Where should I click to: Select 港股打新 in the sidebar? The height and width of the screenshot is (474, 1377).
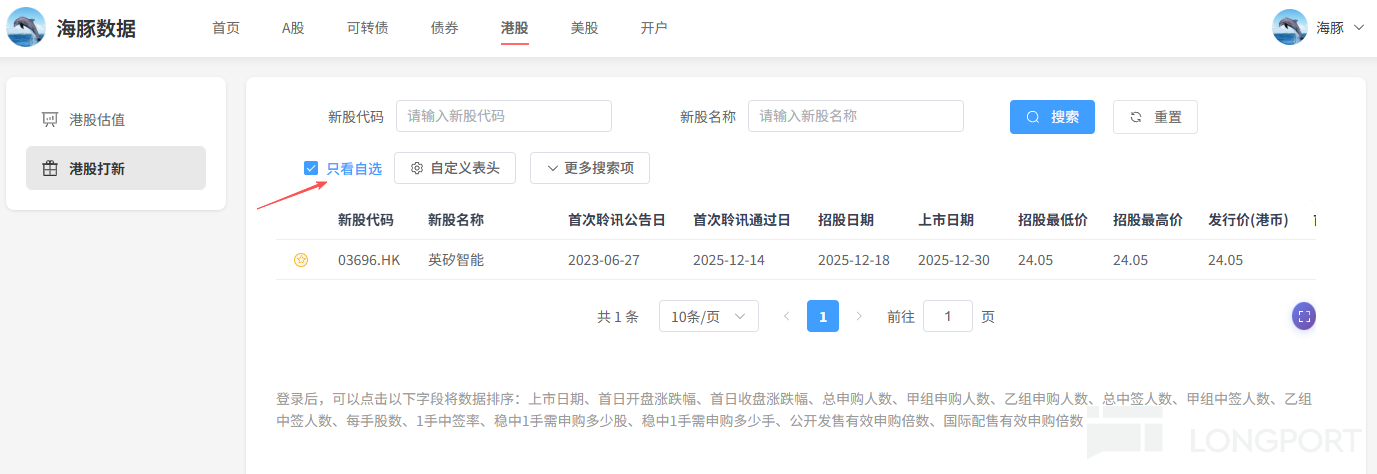116,168
